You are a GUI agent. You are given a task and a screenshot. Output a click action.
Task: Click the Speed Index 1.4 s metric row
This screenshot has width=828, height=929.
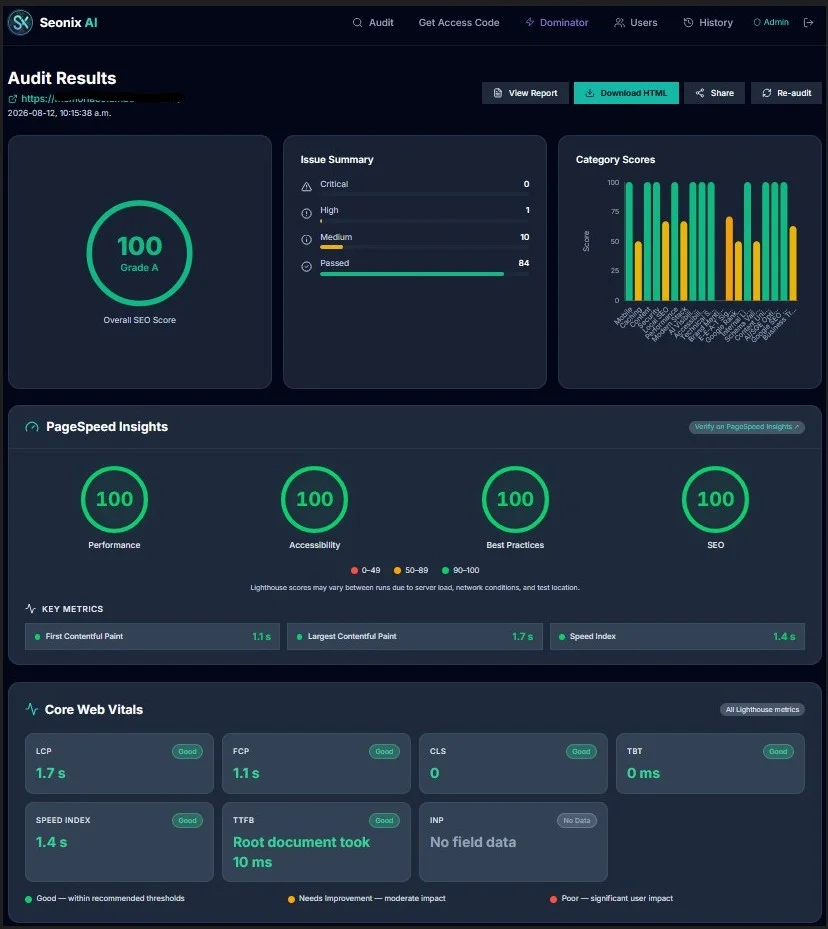point(677,636)
